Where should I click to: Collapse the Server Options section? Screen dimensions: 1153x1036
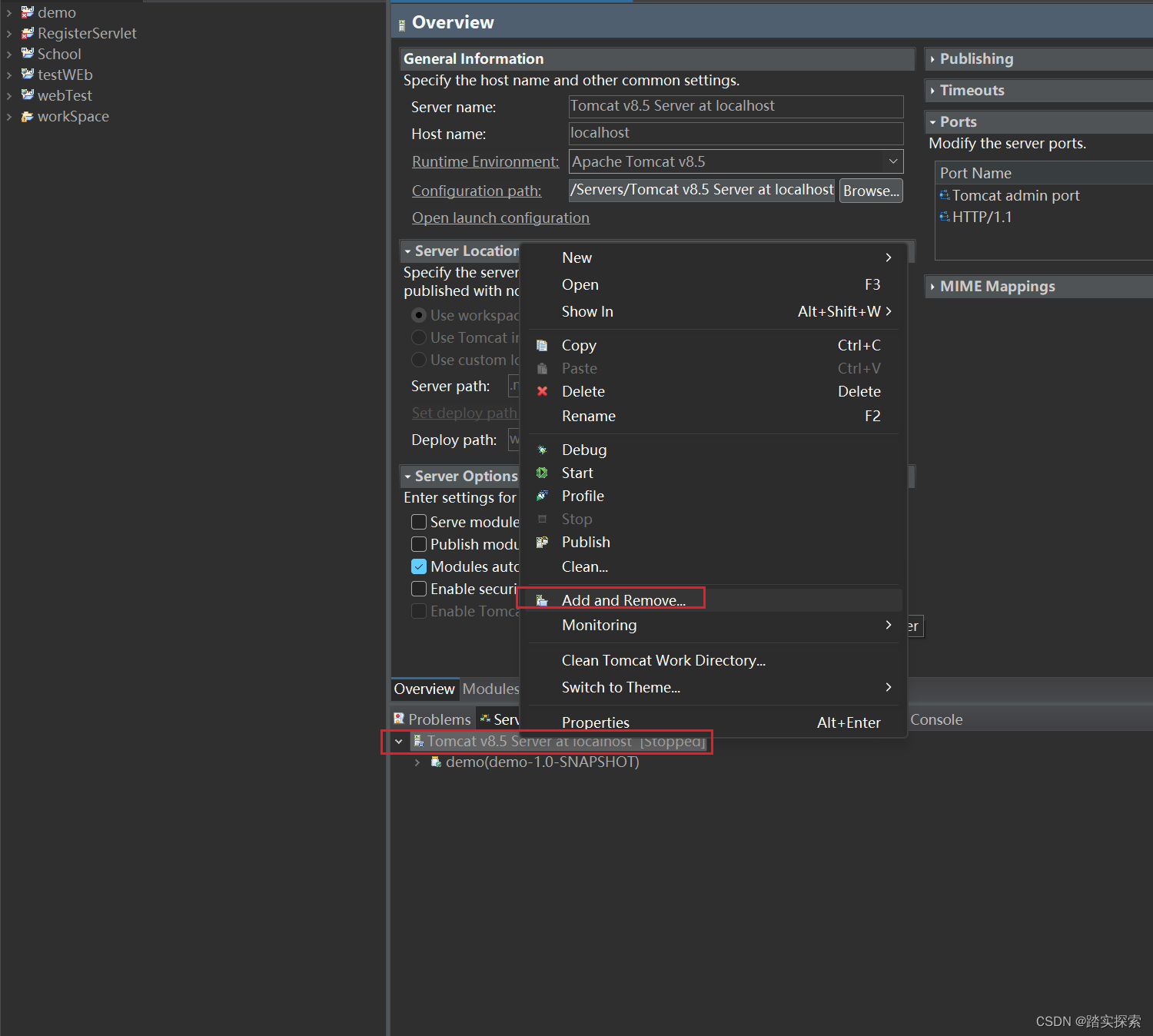click(407, 476)
